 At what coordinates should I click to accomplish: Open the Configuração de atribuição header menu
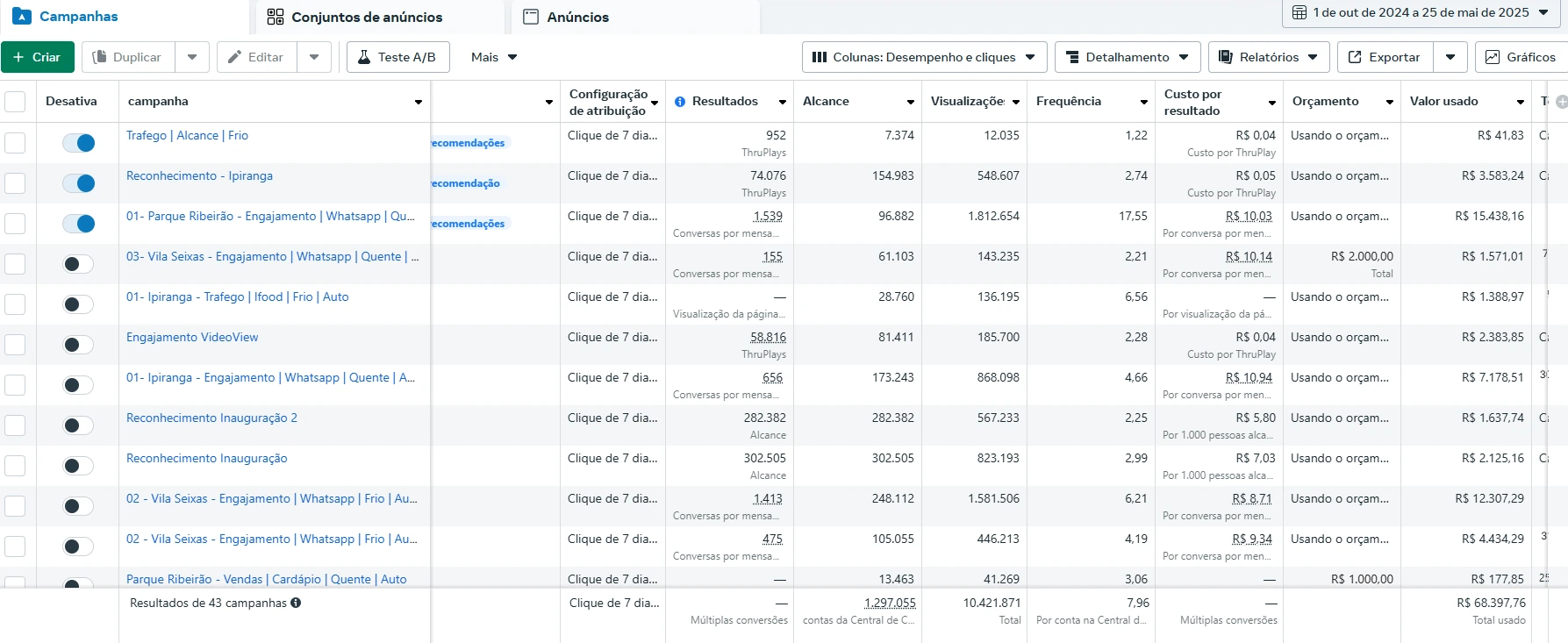click(x=655, y=103)
